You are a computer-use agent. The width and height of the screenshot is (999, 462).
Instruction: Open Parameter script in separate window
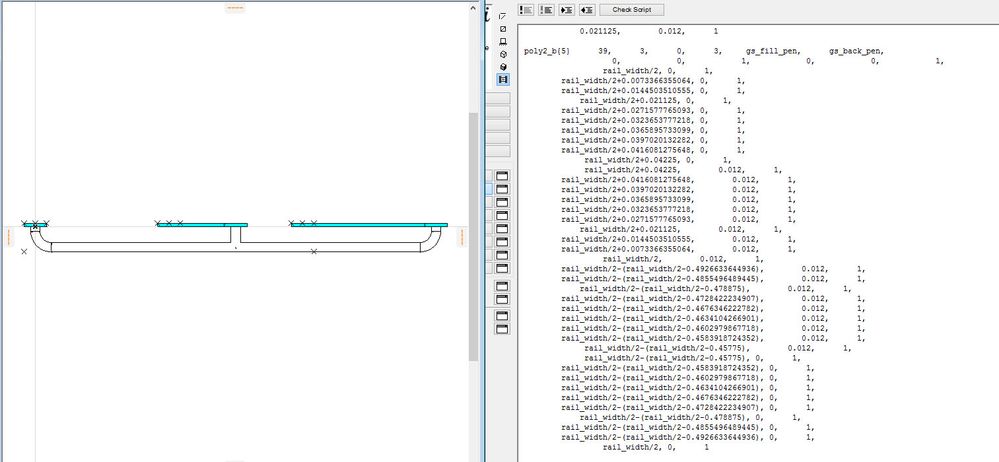point(503,229)
